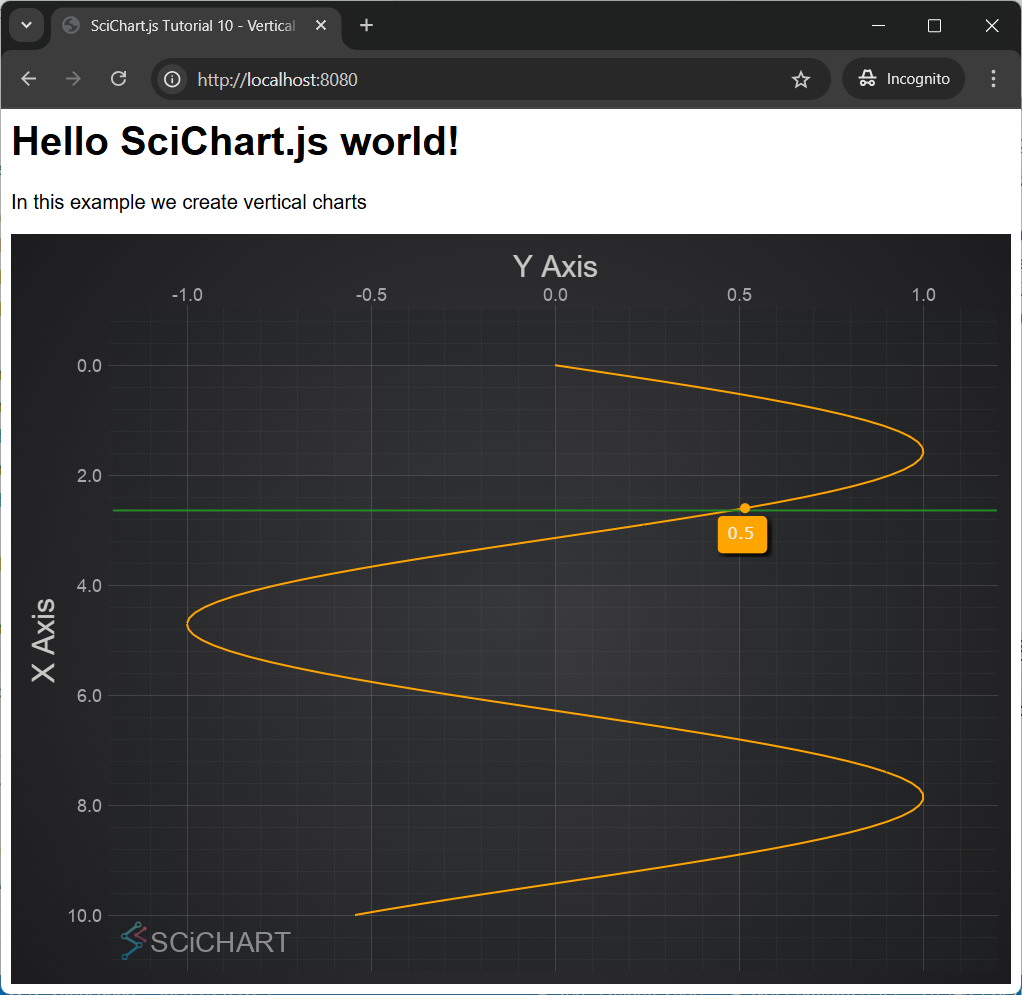Click the rotated X Axis title on the left
Image resolution: width=1022 pixels, height=995 pixels.
pyautogui.click(x=44, y=640)
